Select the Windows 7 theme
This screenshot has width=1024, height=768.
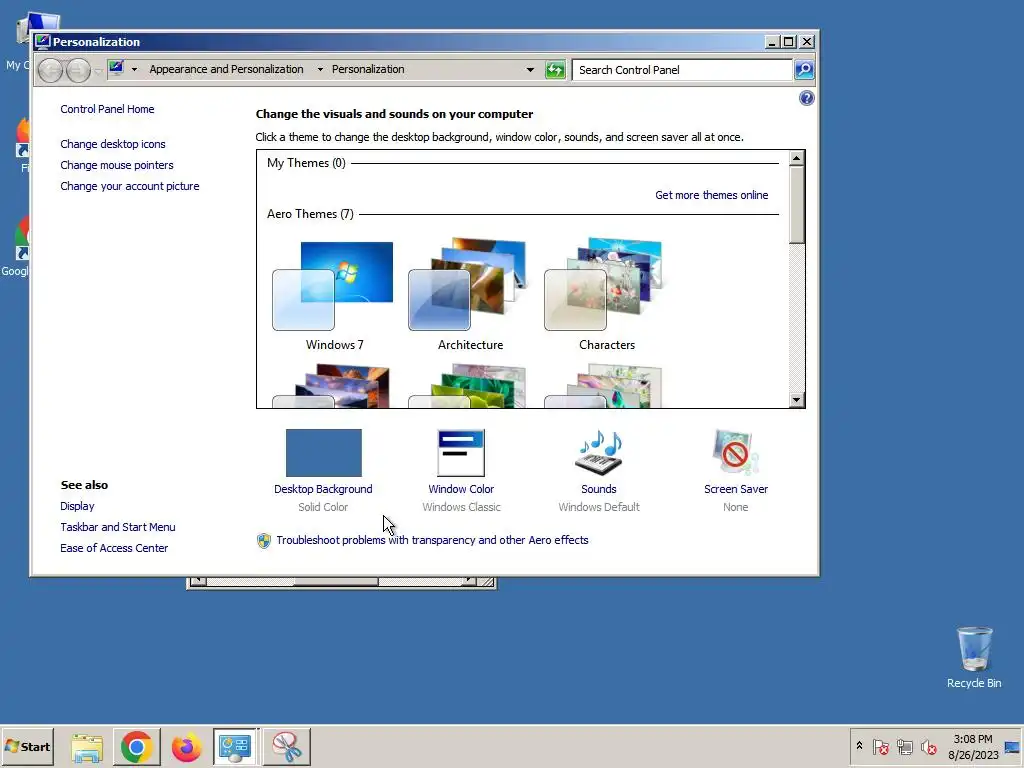point(334,296)
